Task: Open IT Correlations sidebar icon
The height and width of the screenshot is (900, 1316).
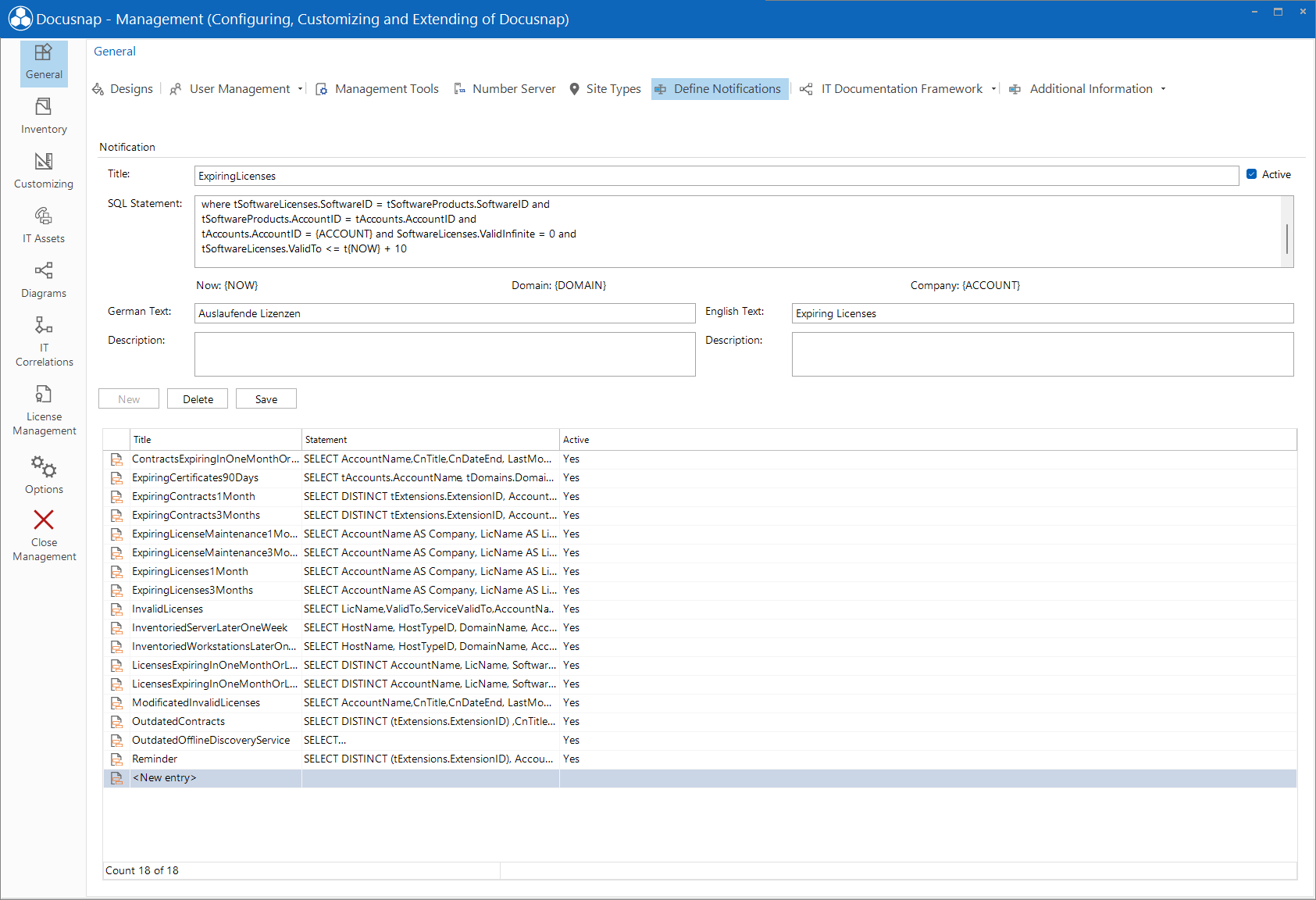Action: (44, 325)
